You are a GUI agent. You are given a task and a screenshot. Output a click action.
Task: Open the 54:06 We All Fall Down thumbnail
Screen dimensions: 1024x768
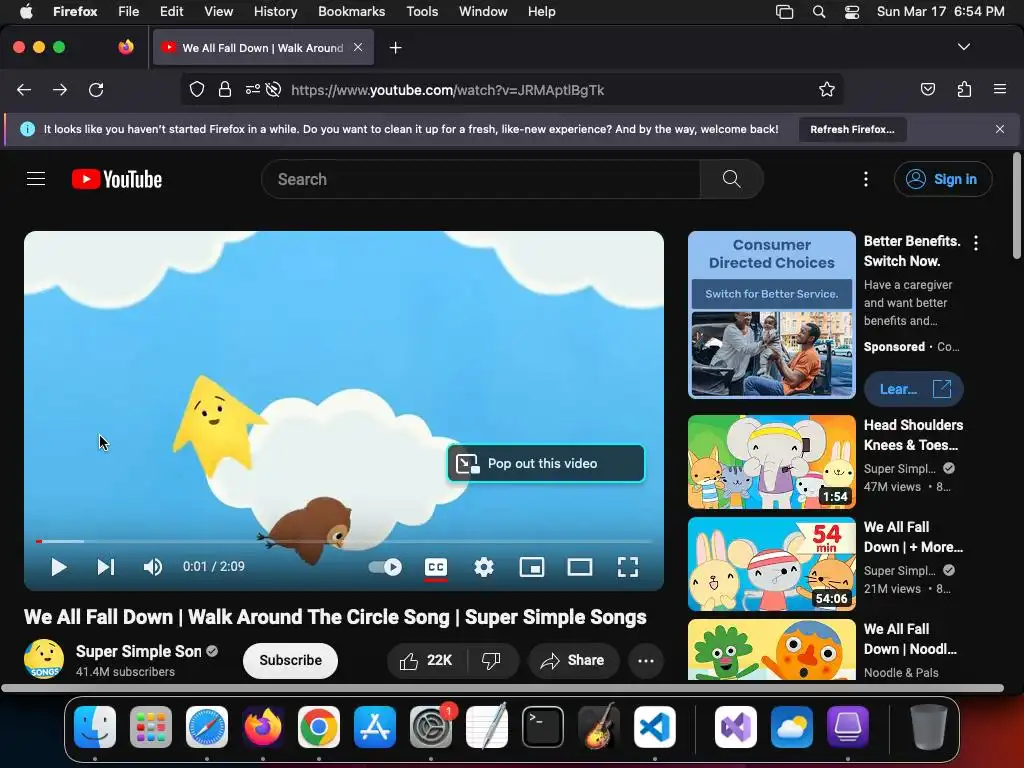772,564
